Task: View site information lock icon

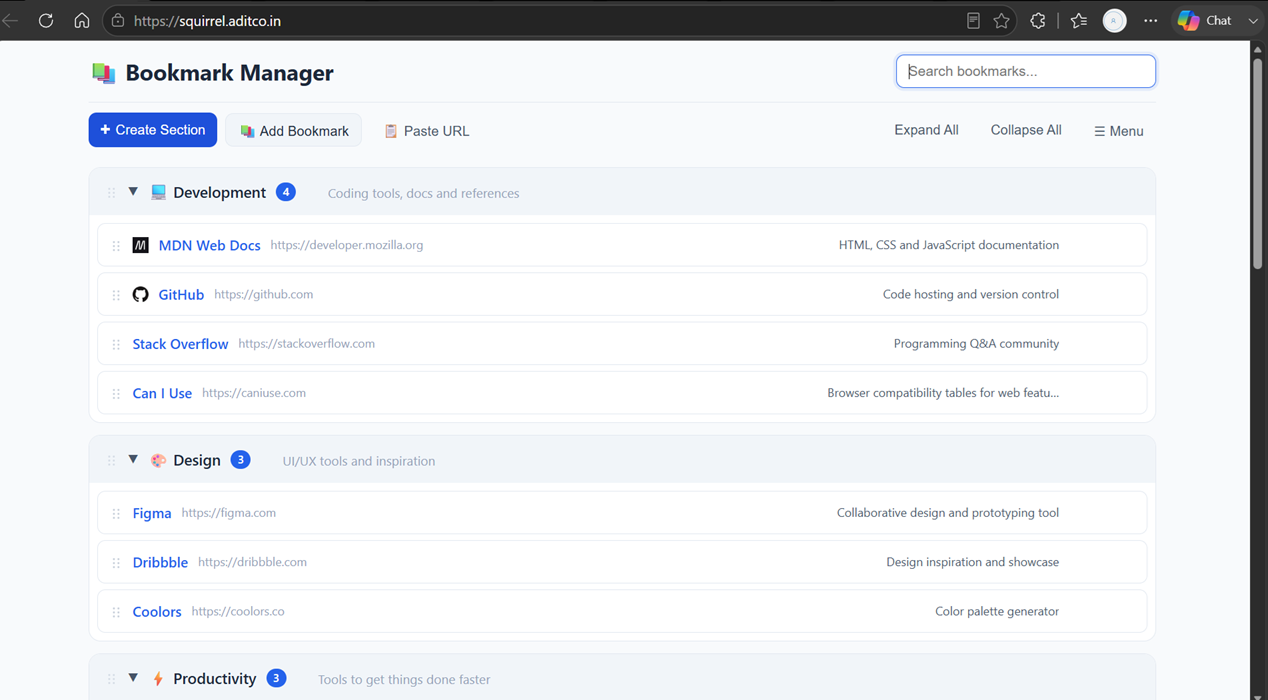Action: (x=118, y=20)
